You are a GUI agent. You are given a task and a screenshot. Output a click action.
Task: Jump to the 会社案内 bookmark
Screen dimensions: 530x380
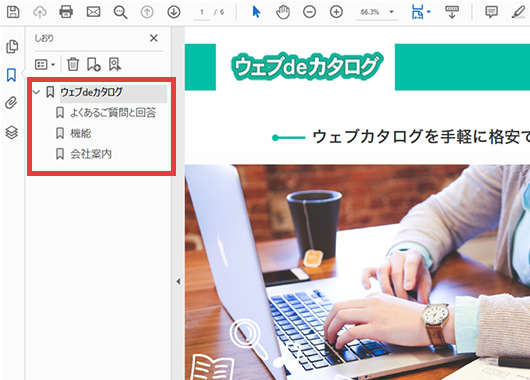(x=91, y=154)
